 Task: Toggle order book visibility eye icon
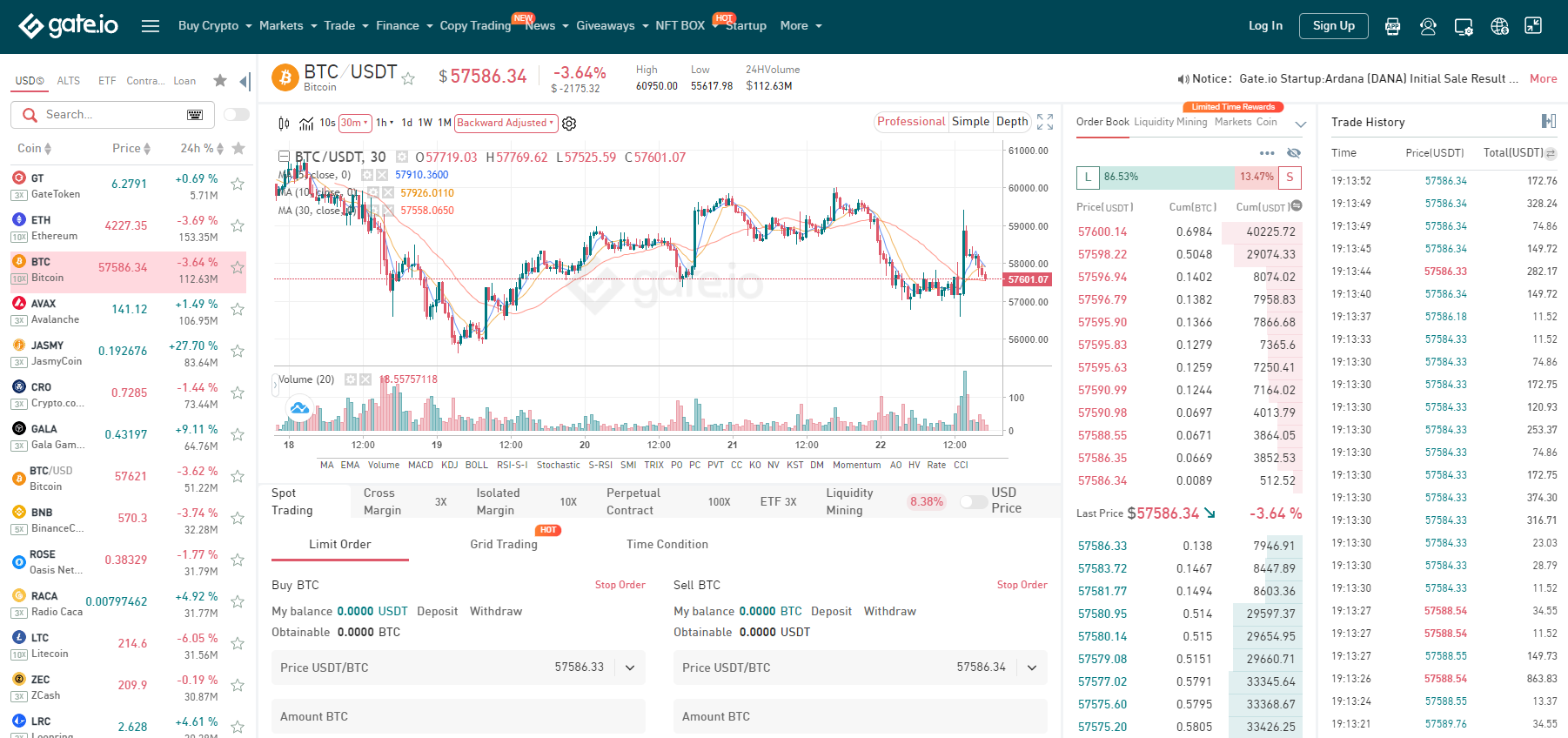[1294, 153]
